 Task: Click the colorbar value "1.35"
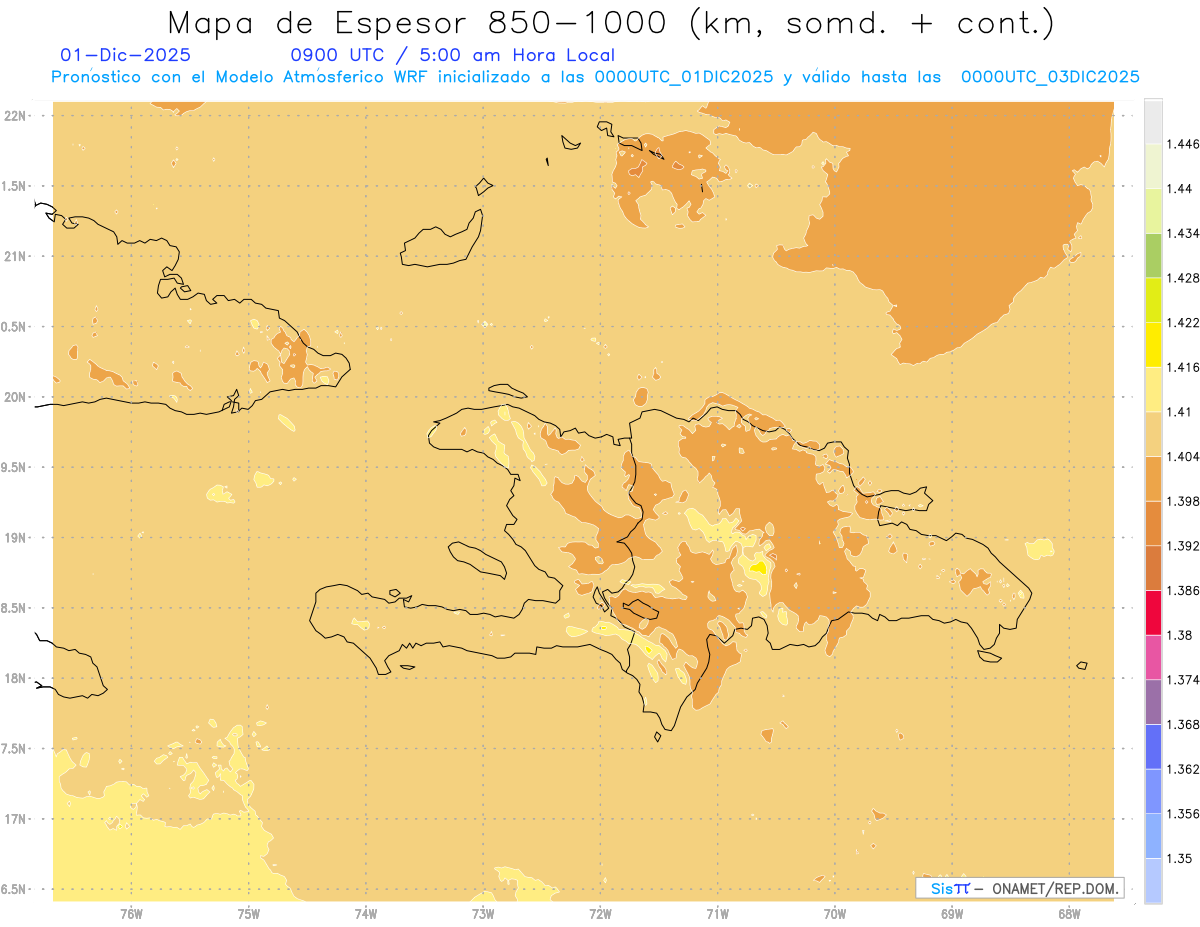pos(1181,858)
